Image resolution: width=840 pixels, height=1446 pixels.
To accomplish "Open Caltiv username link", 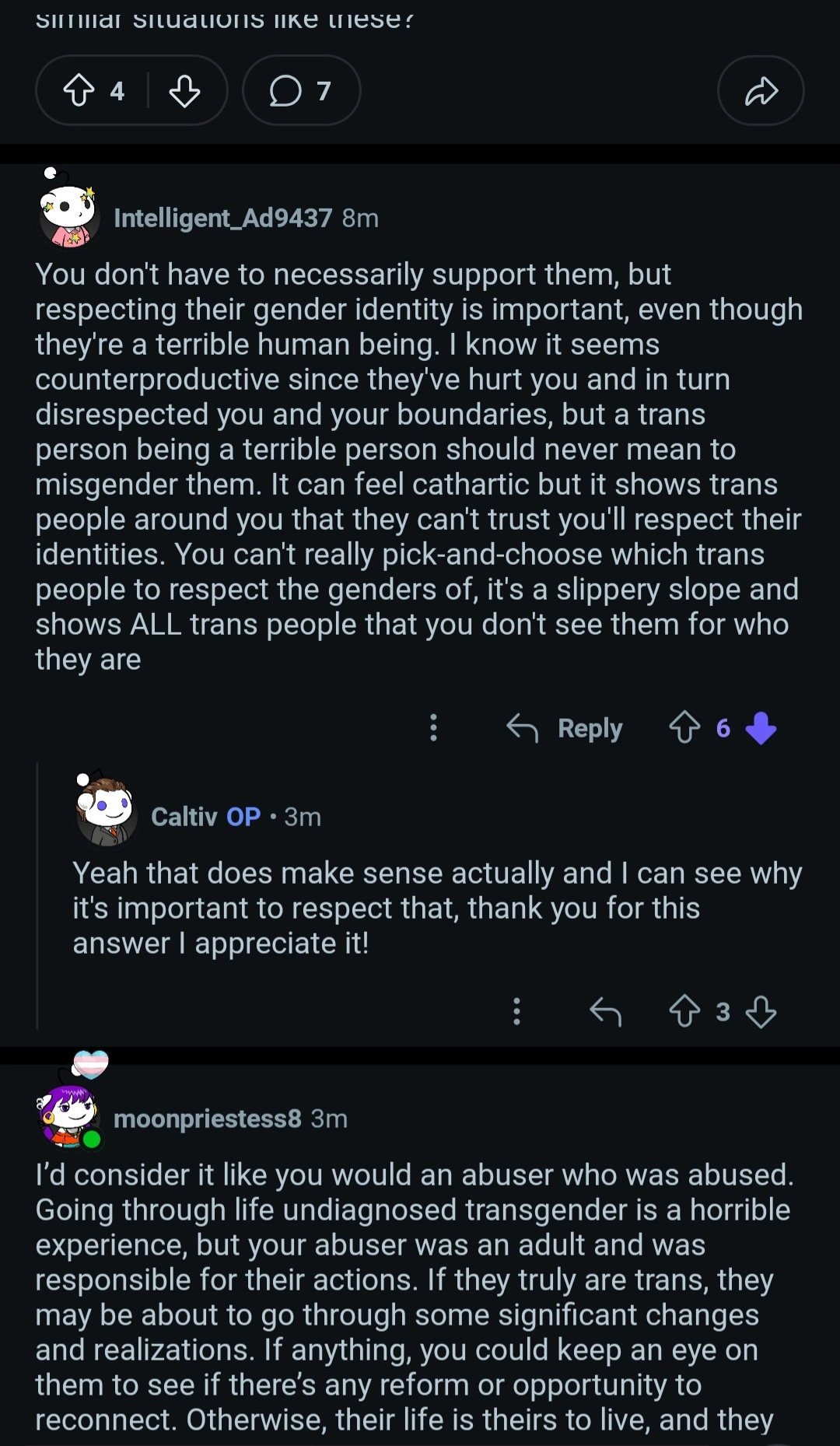I will click(x=184, y=817).
